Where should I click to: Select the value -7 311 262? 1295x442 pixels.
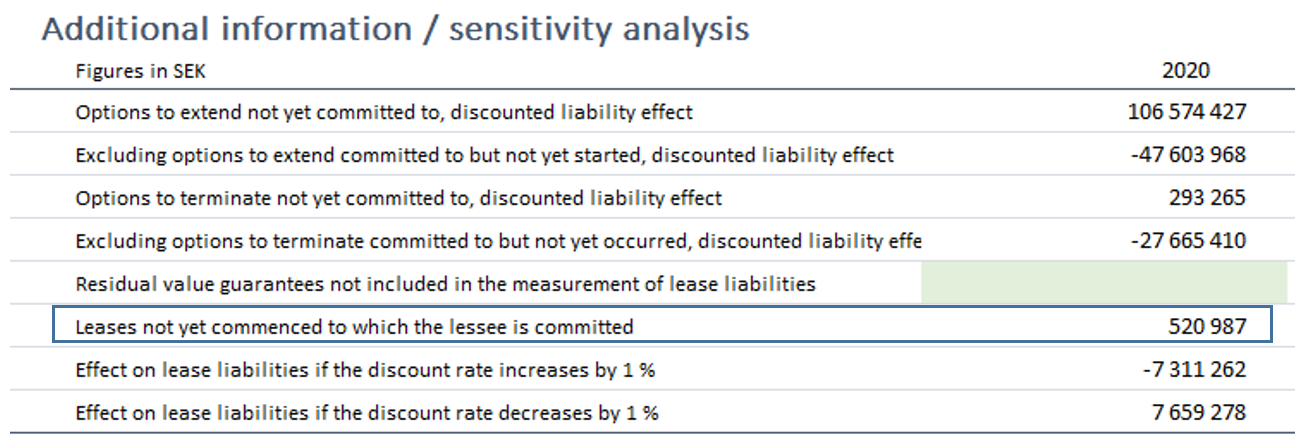coord(1194,369)
